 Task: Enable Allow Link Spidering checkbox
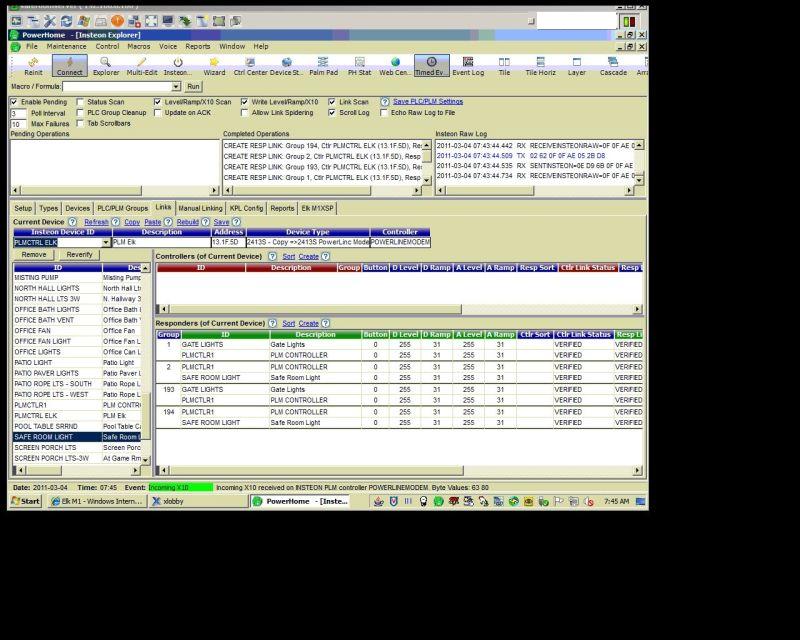click(x=244, y=113)
